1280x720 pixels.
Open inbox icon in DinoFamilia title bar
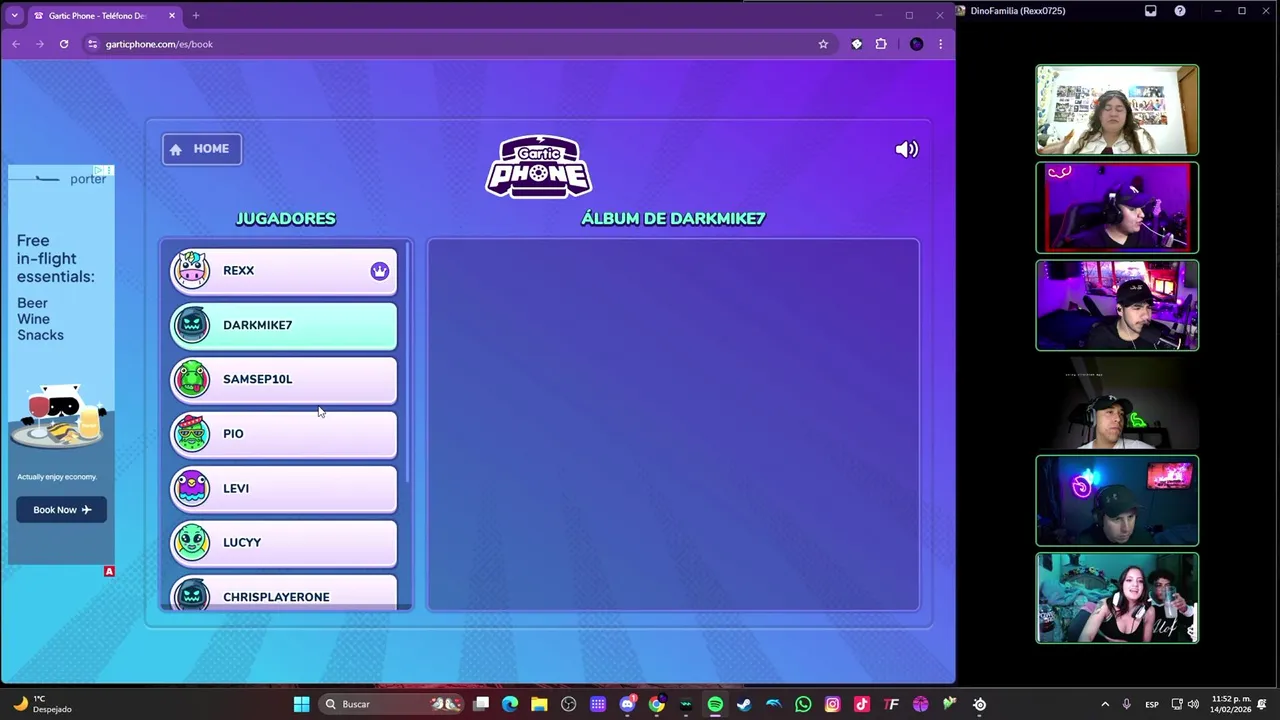[1151, 11]
